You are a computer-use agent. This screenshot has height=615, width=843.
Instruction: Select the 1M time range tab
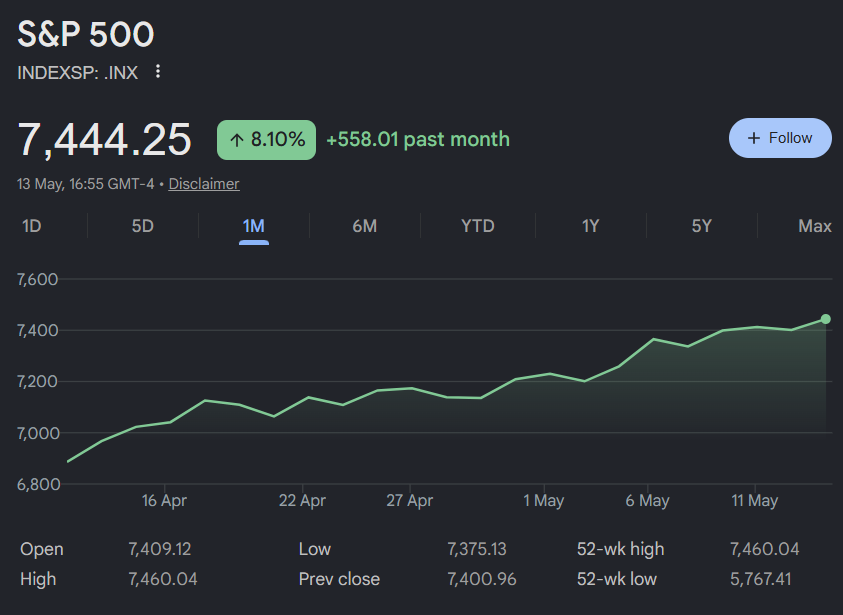pyautogui.click(x=253, y=226)
